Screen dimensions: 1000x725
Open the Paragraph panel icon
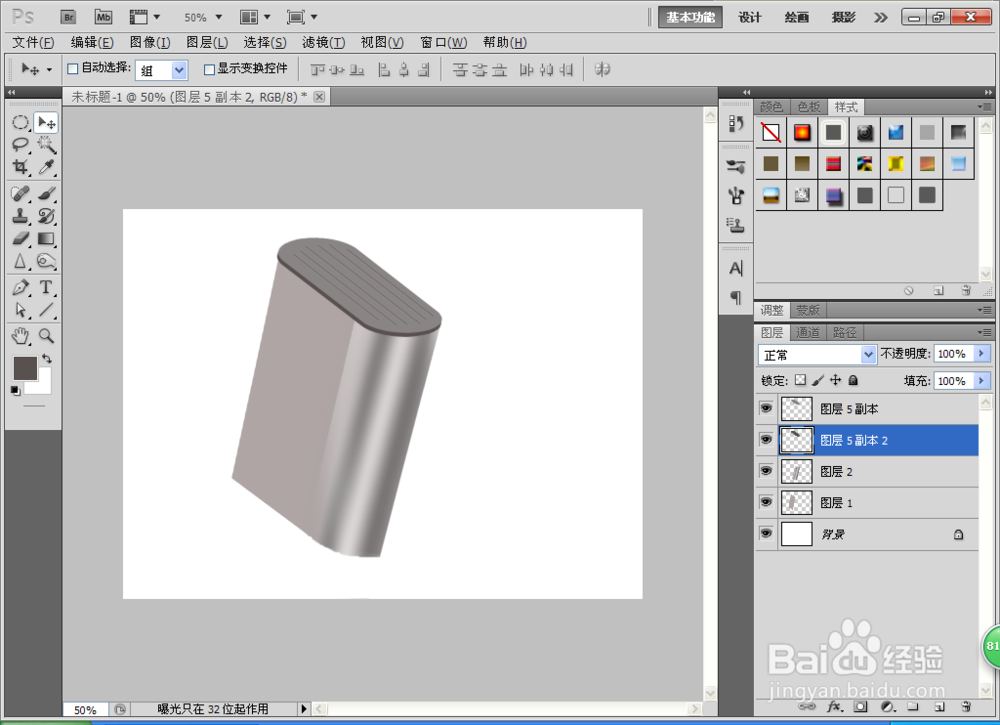click(x=736, y=297)
